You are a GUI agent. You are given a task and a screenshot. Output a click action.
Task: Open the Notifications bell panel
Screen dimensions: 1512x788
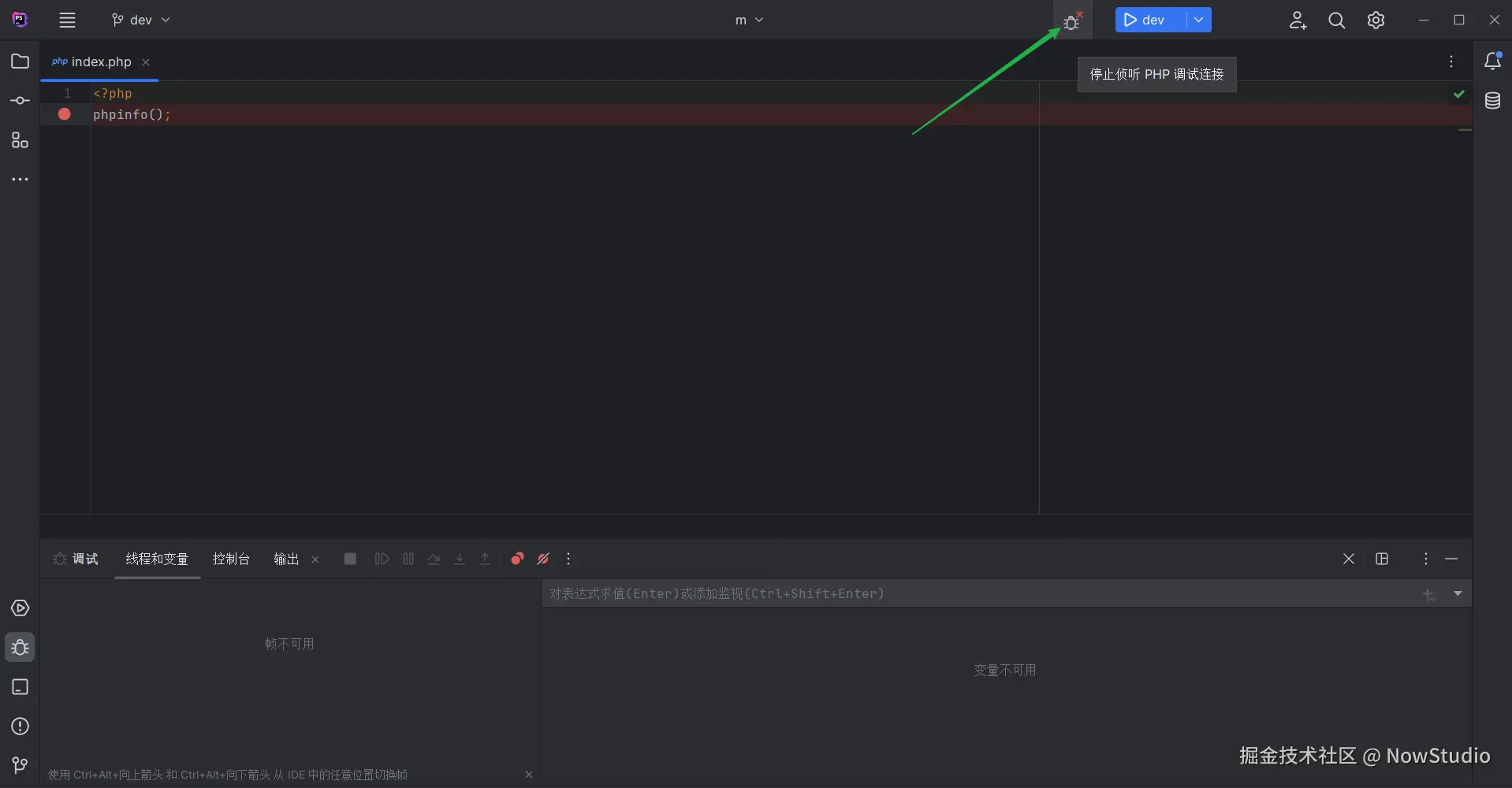(1492, 61)
